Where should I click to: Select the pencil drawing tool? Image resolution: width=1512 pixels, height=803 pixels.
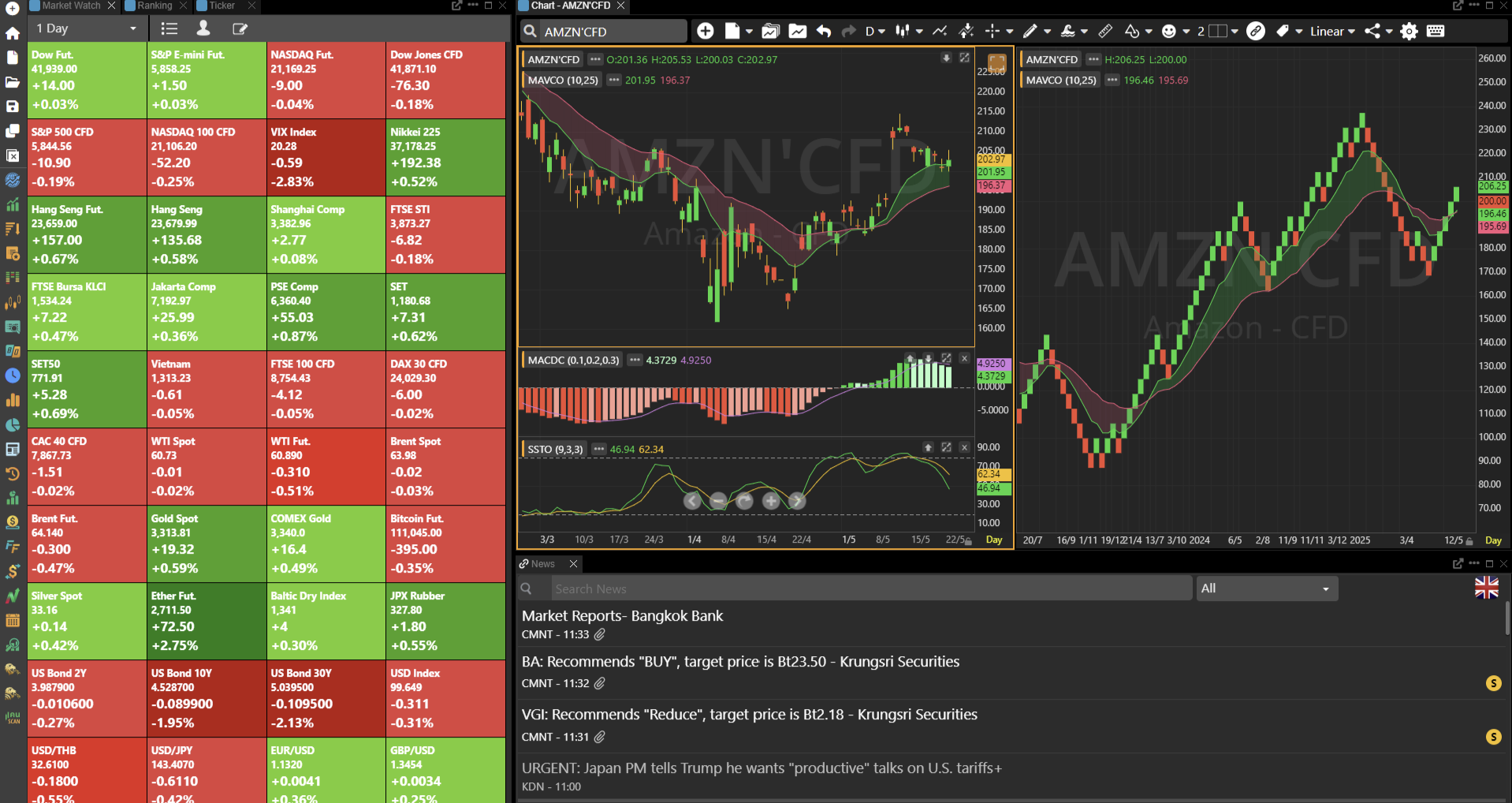(1030, 31)
